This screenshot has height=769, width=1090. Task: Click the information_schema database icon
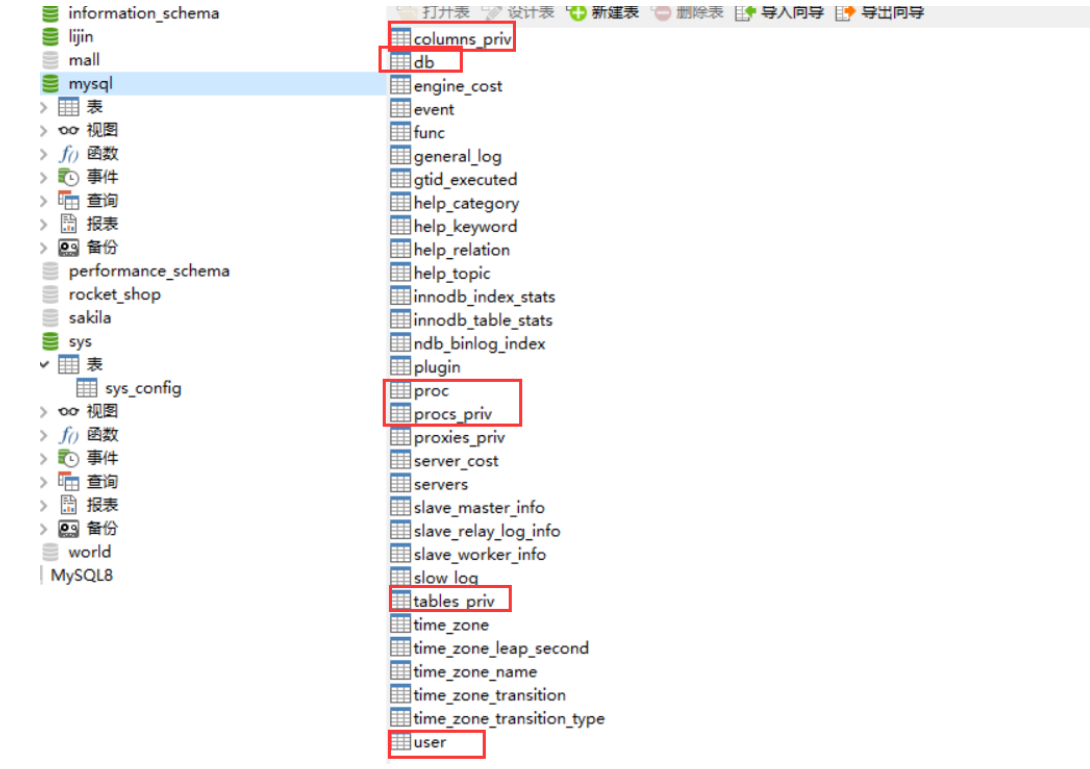pos(50,13)
